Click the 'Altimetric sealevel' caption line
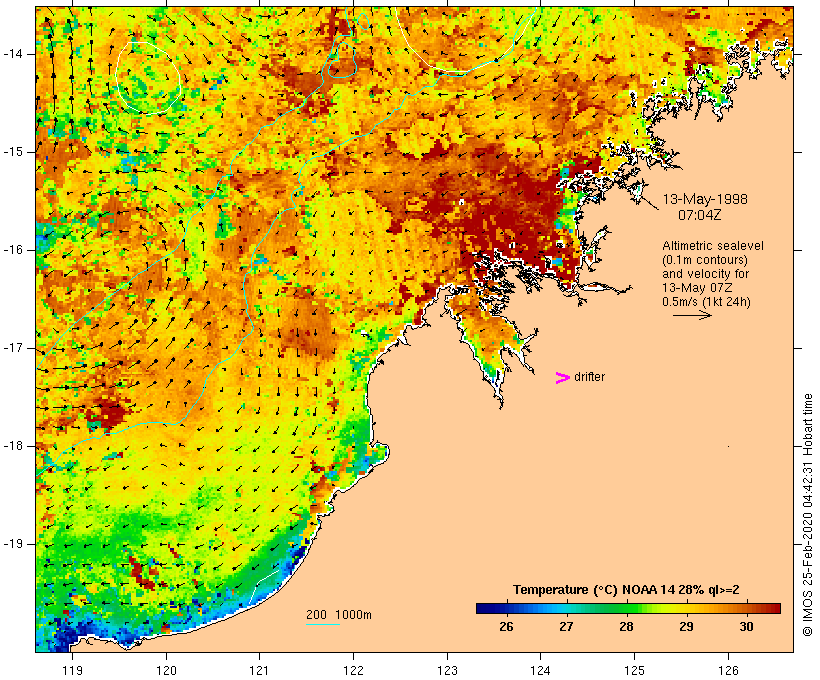The height and width of the screenshot is (680, 820). click(713, 245)
